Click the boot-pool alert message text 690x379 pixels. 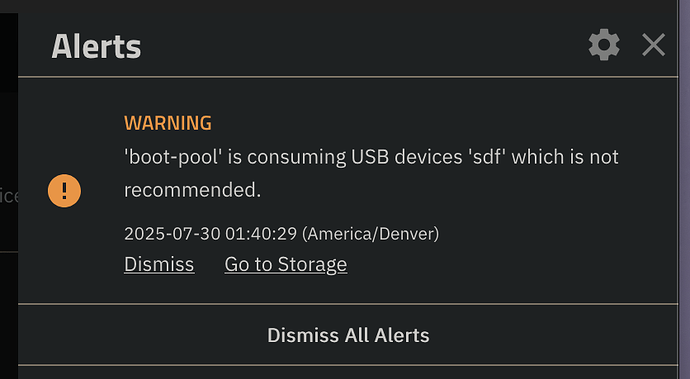(x=371, y=173)
